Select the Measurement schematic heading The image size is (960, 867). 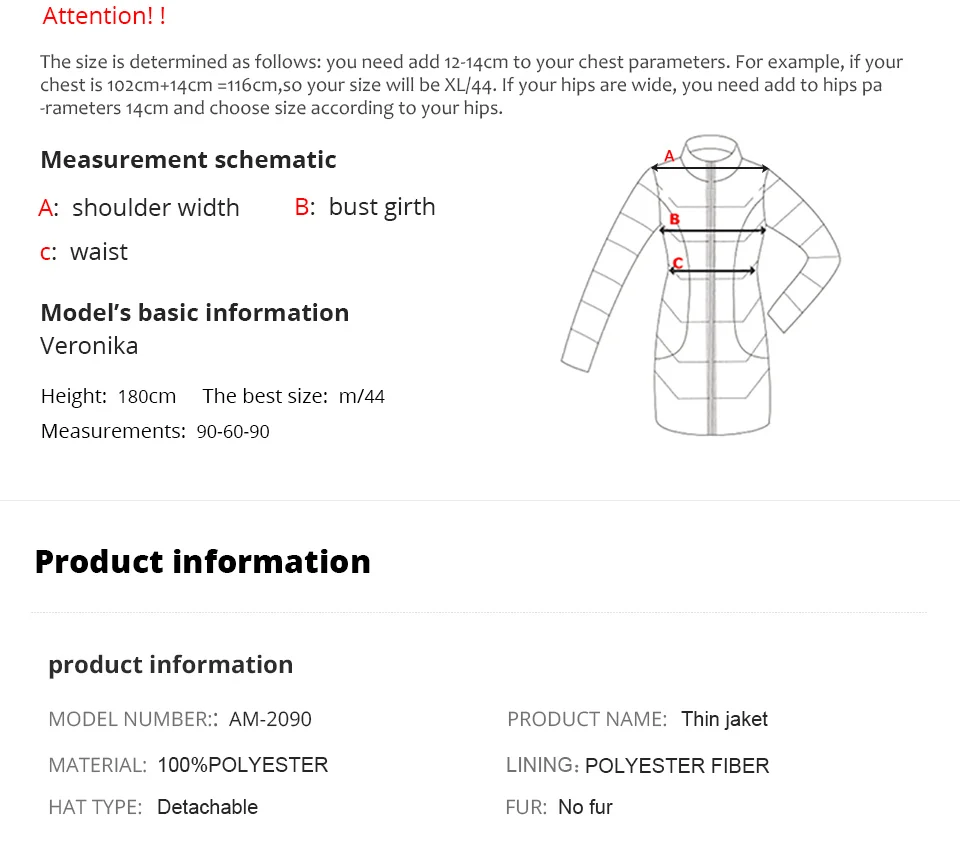click(189, 160)
